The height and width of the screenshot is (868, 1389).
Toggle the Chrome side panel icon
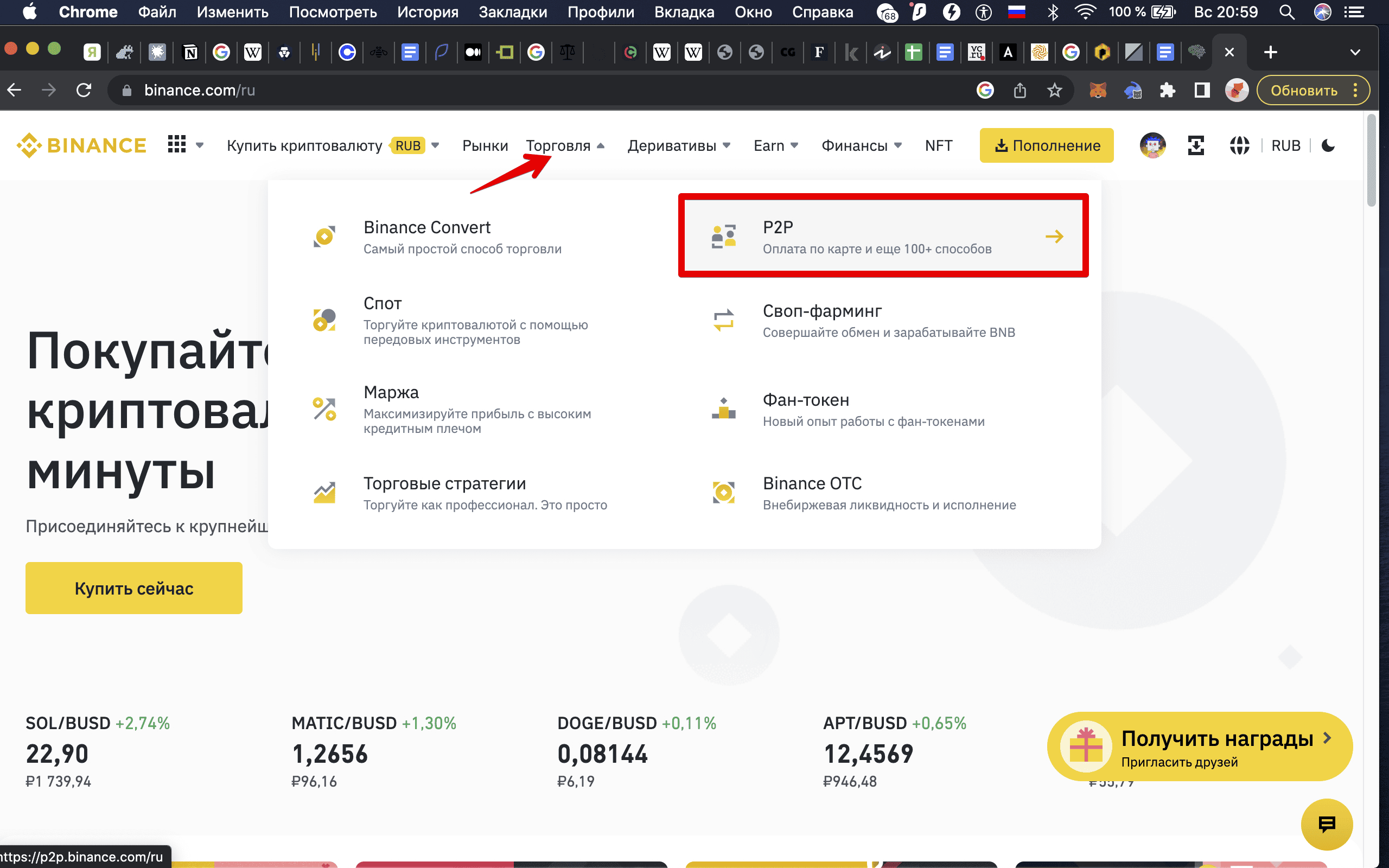coord(1201,90)
